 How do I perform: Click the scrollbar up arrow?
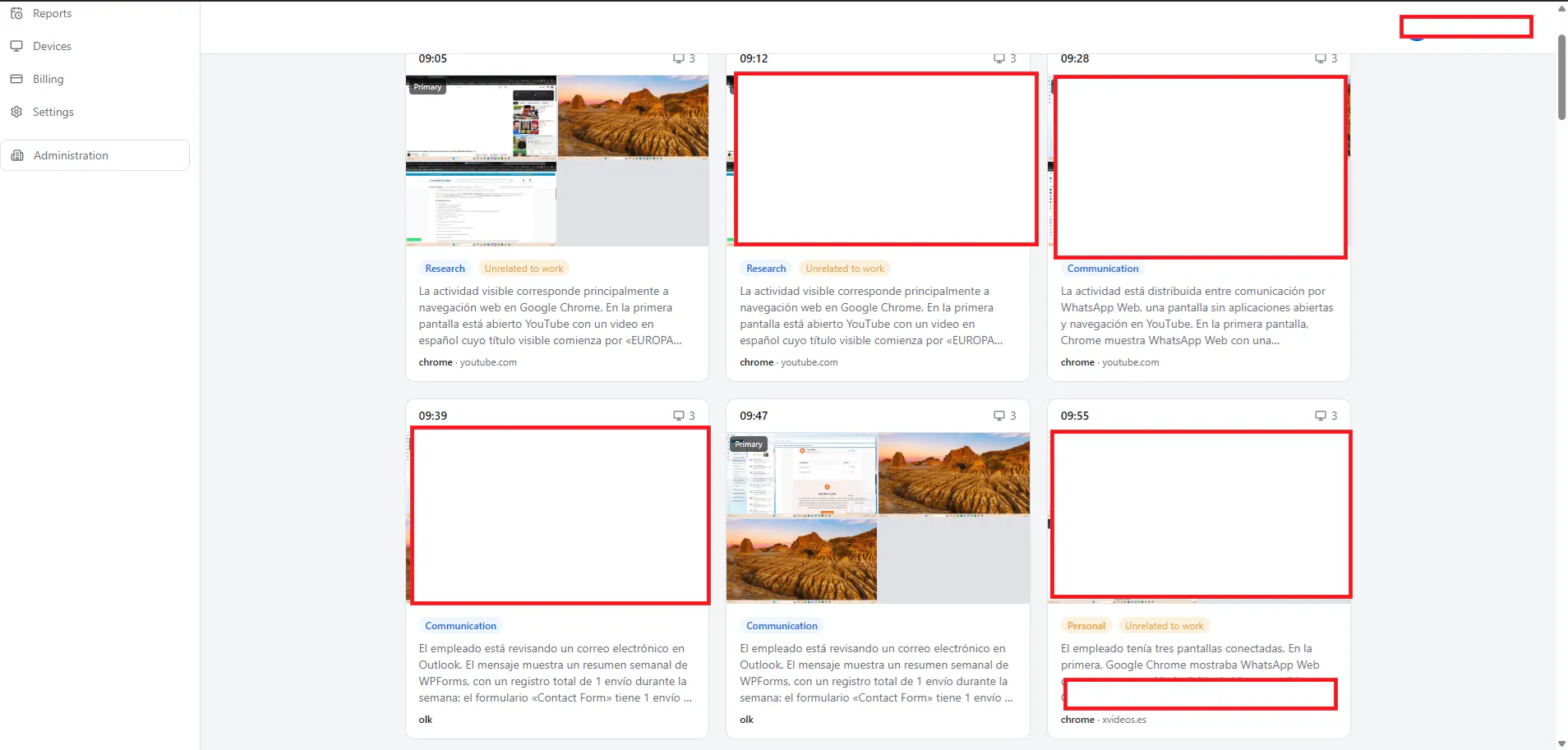point(1561,8)
